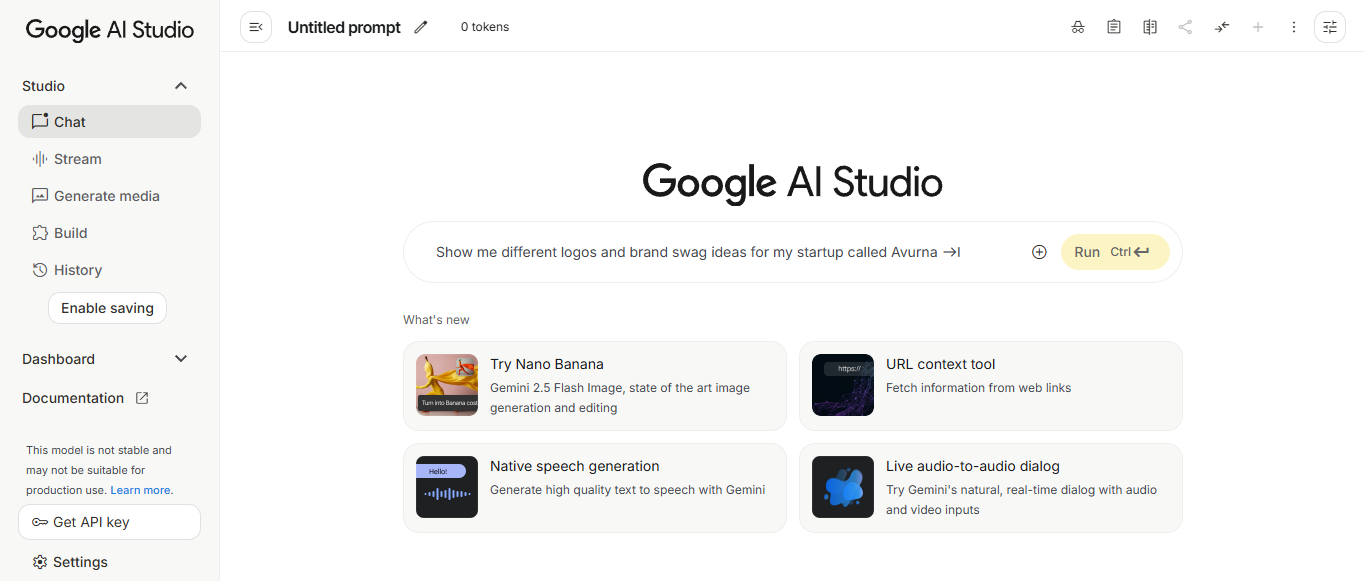
Task: Click the Live audio-to-audio blue blob thumbnail
Action: pyautogui.click(x=843, y=487)
